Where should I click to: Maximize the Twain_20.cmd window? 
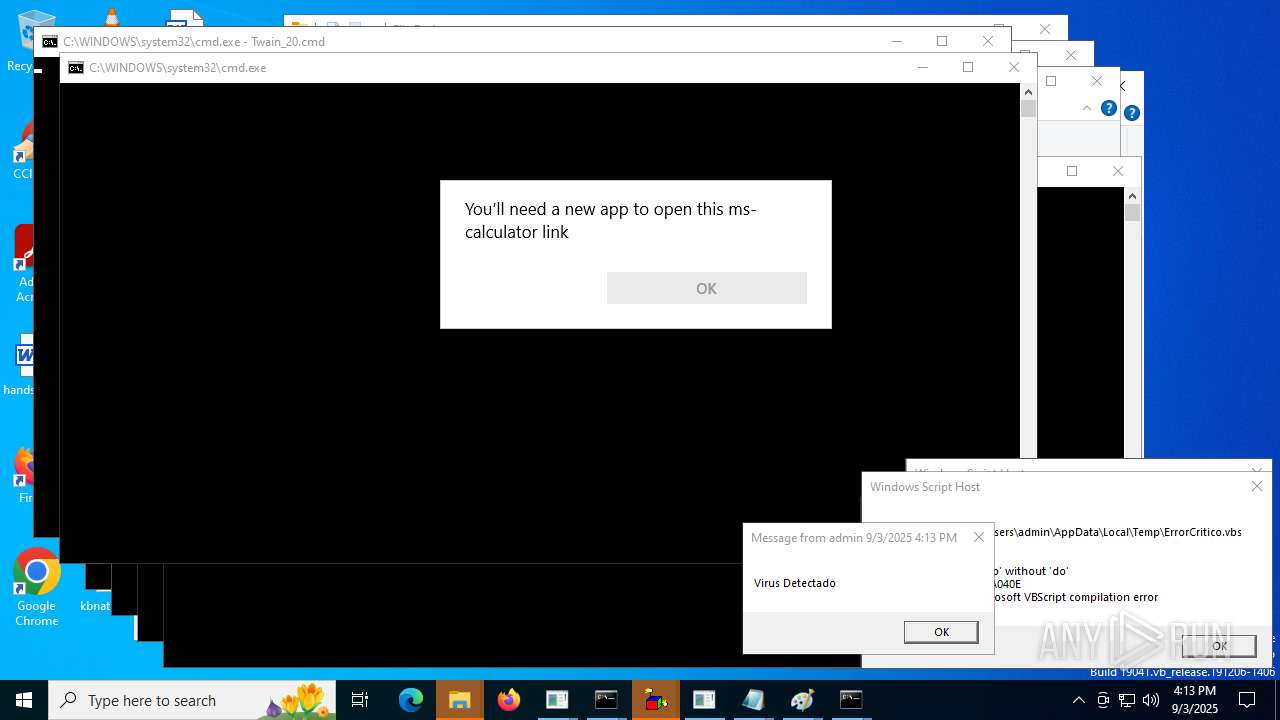click(941, 41)
